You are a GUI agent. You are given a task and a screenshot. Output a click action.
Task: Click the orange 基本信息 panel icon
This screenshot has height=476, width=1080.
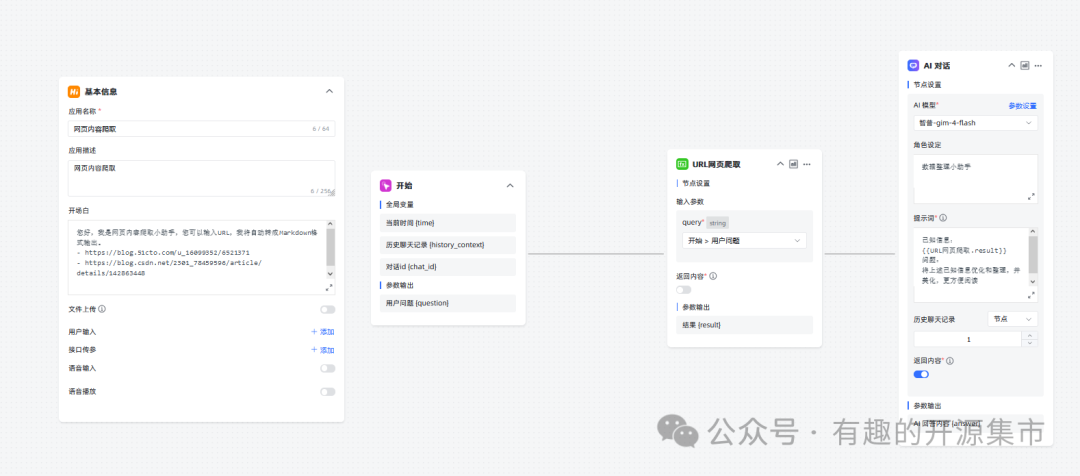point(74,92)
